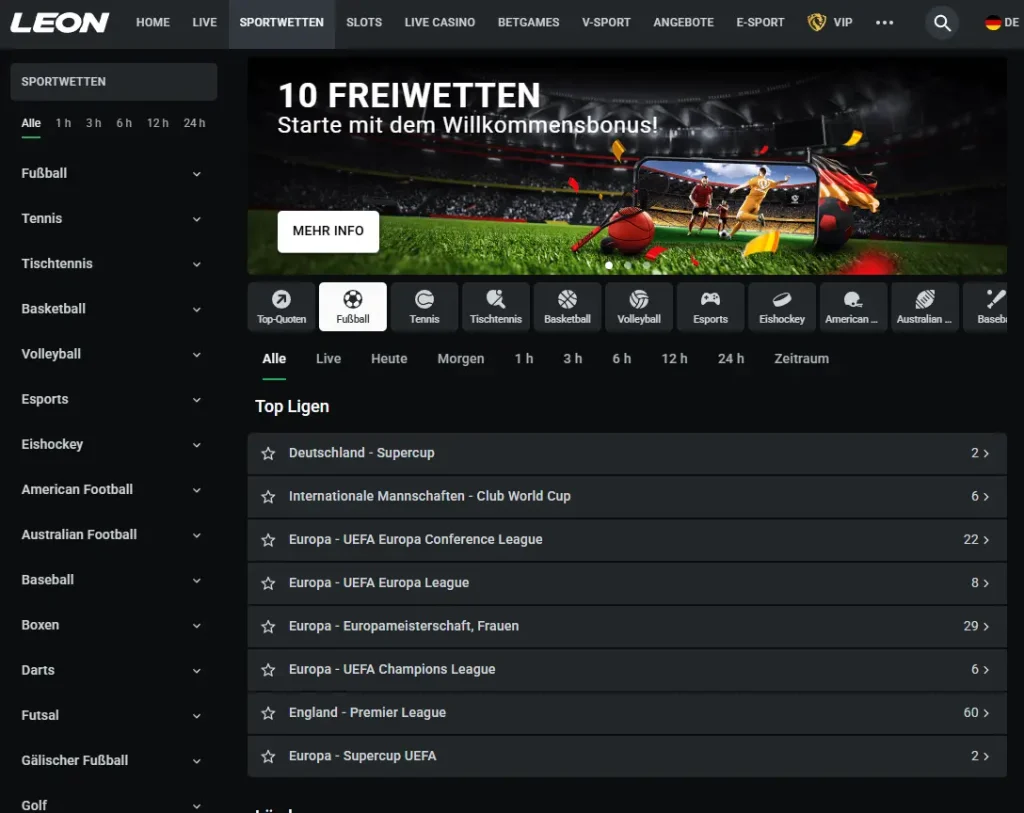This screenshot has width=1024, height=813.
Task: Select the Volleyball sport tile
Action: click(x=639, y=307)
